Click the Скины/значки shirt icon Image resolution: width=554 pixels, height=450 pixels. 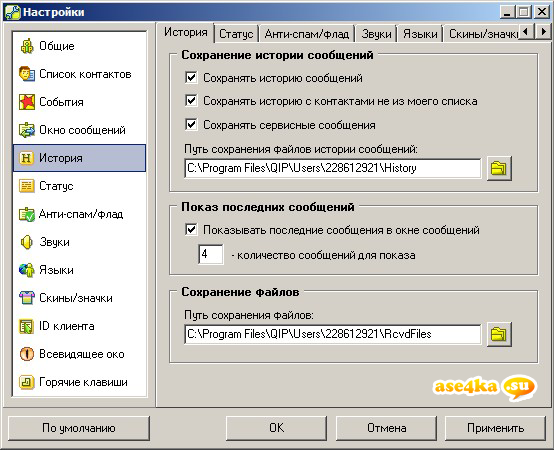27,298
